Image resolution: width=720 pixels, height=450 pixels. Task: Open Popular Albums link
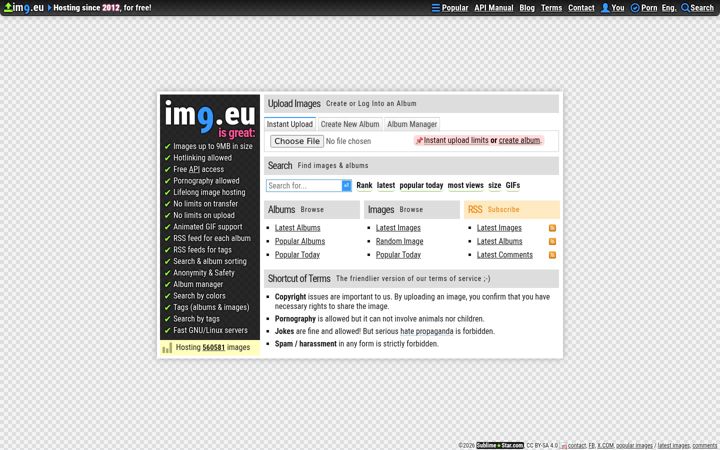click(300, 241)
